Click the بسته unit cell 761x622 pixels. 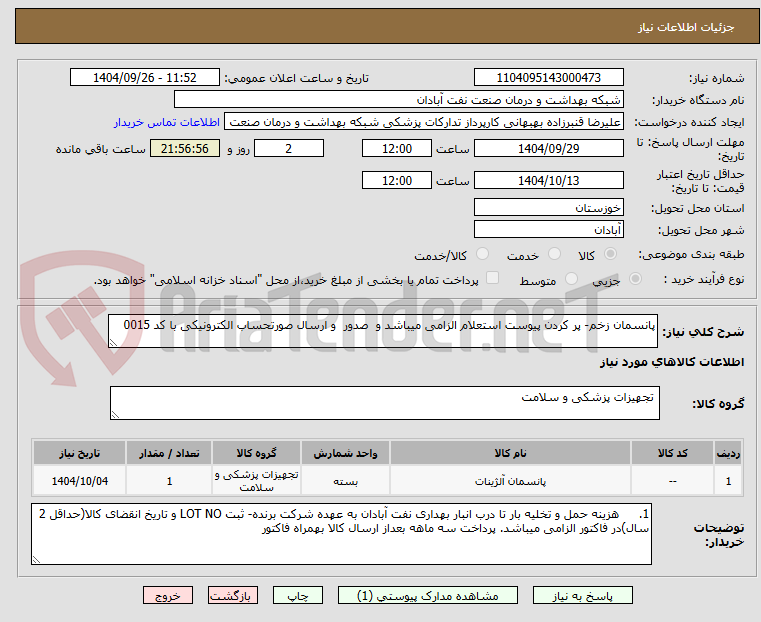[346, 481]
